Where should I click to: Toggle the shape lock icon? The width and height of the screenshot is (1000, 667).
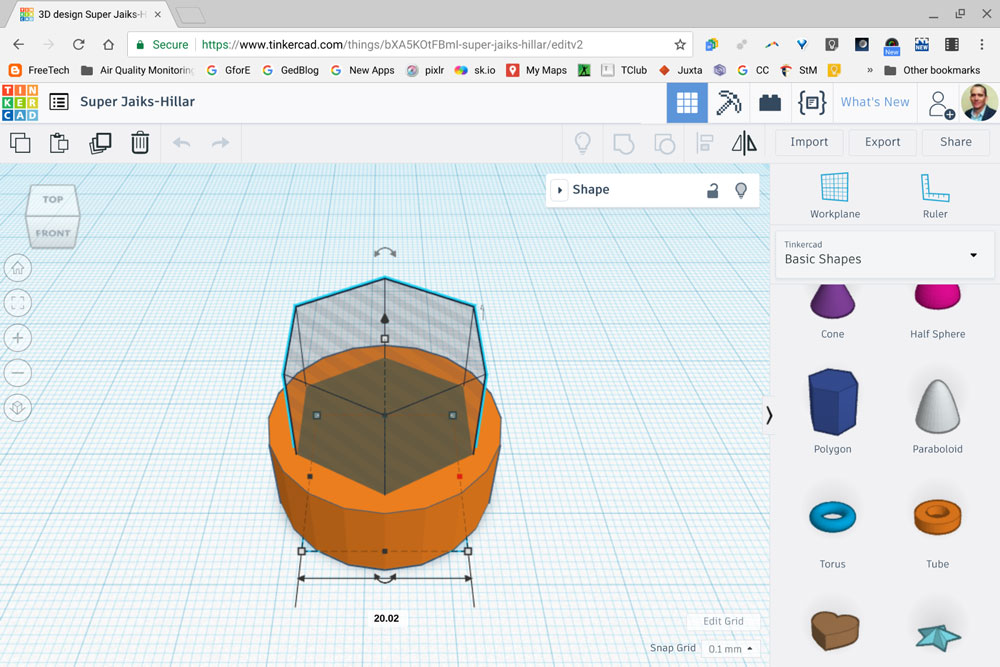(x=713, y=190)
